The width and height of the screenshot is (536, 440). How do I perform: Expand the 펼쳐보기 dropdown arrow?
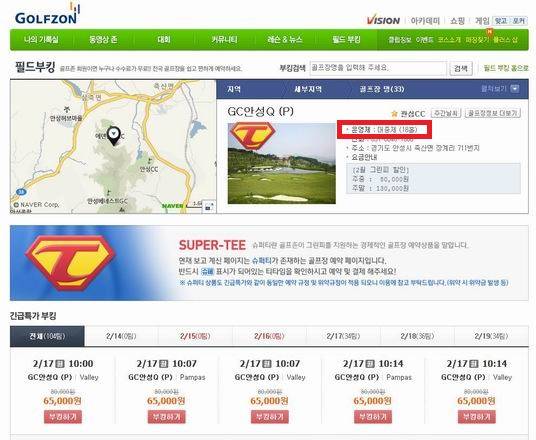tap(514, 89)
